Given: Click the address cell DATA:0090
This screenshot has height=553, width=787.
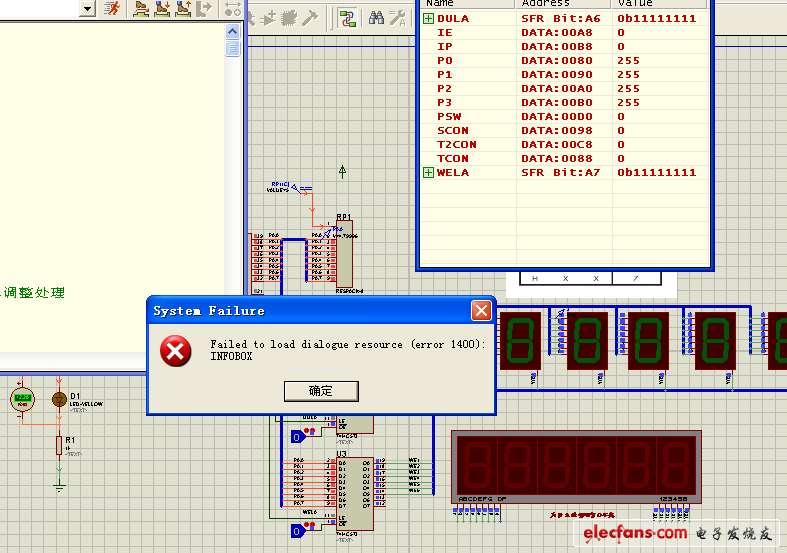Looking at the screenshot, I should coord(557,75).
